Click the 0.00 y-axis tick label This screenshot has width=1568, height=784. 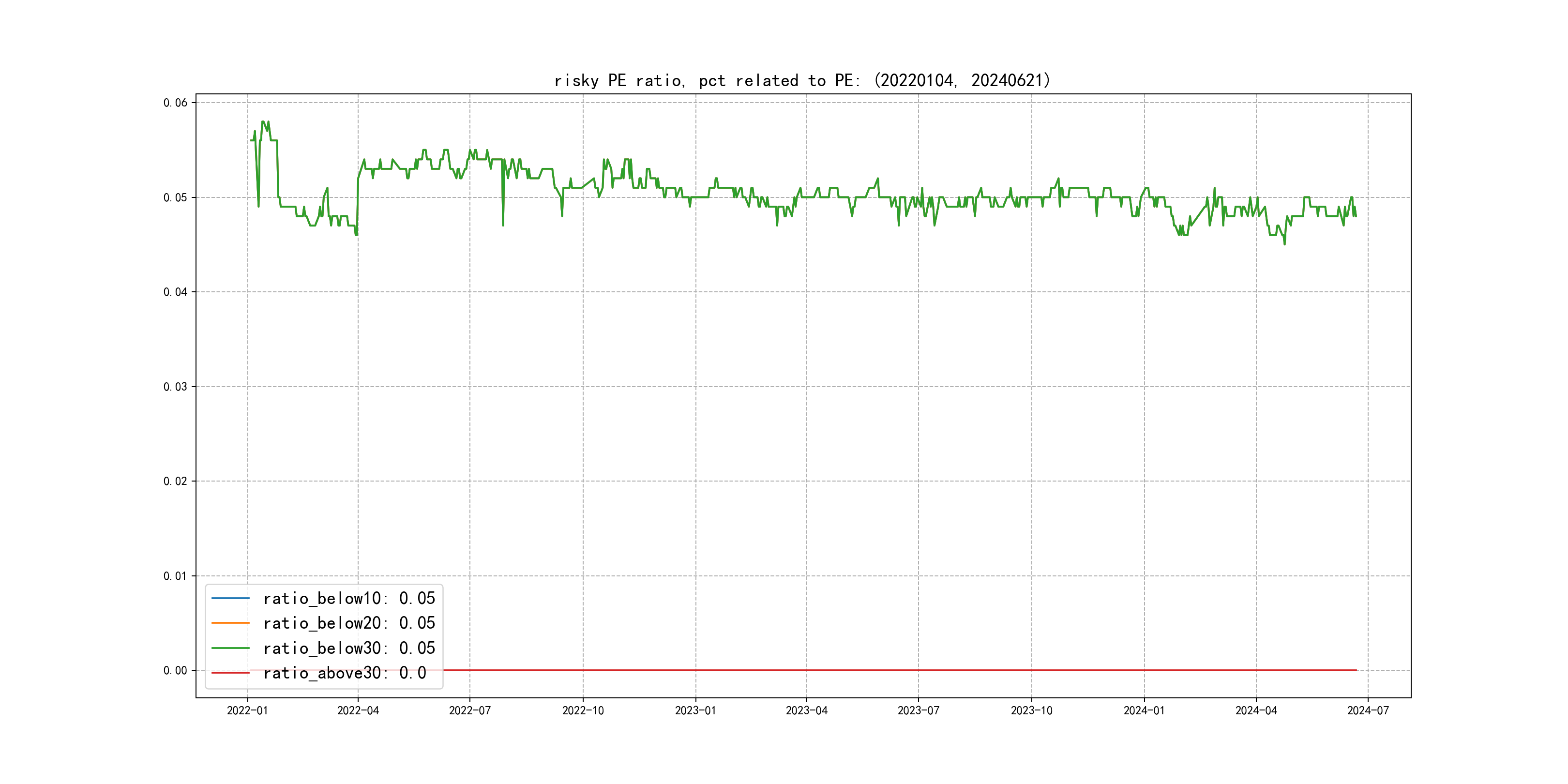tap(175, 670)
